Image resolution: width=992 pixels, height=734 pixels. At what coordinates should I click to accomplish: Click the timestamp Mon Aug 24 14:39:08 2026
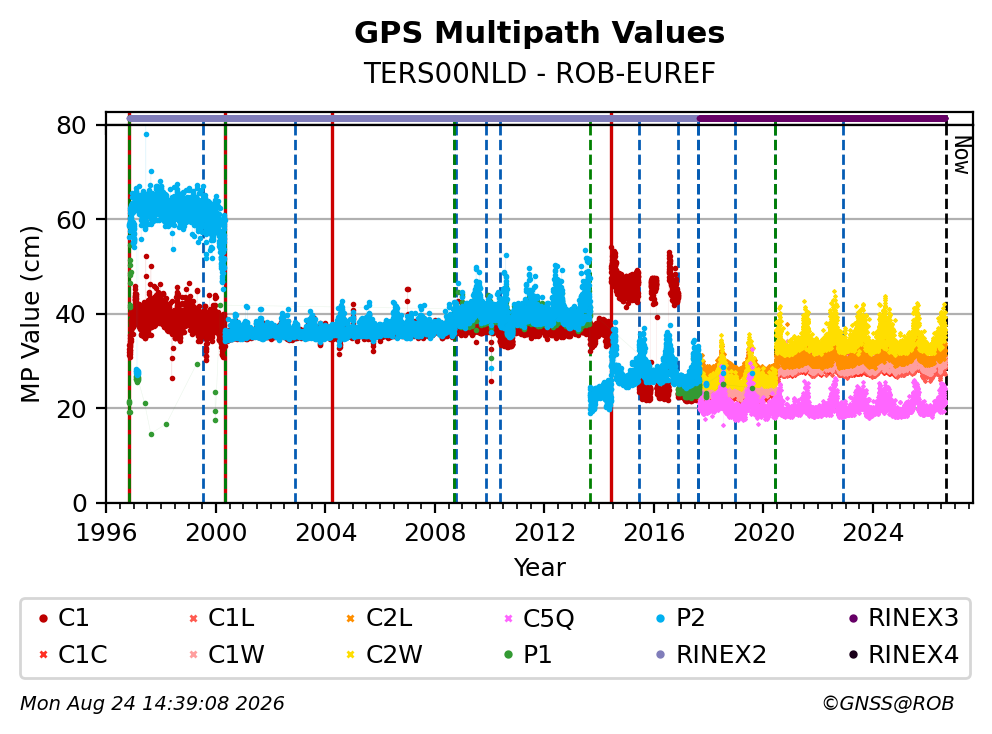click(x=152, y=704)
